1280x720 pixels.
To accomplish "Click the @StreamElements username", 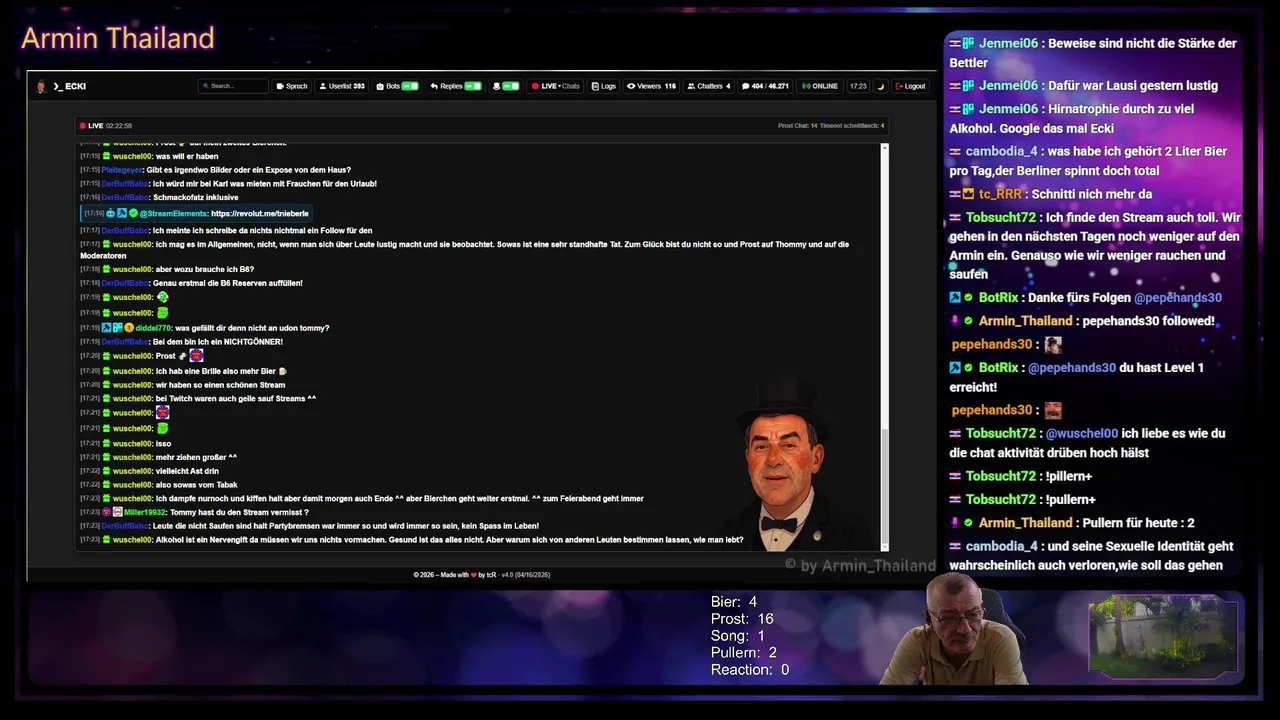I will coord(173,213).
